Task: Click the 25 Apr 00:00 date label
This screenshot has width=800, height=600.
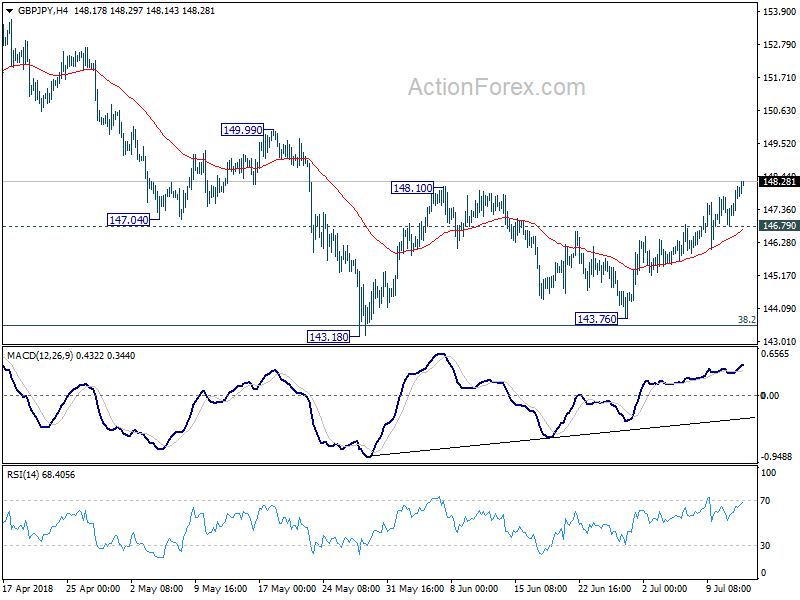Action: 93,588
